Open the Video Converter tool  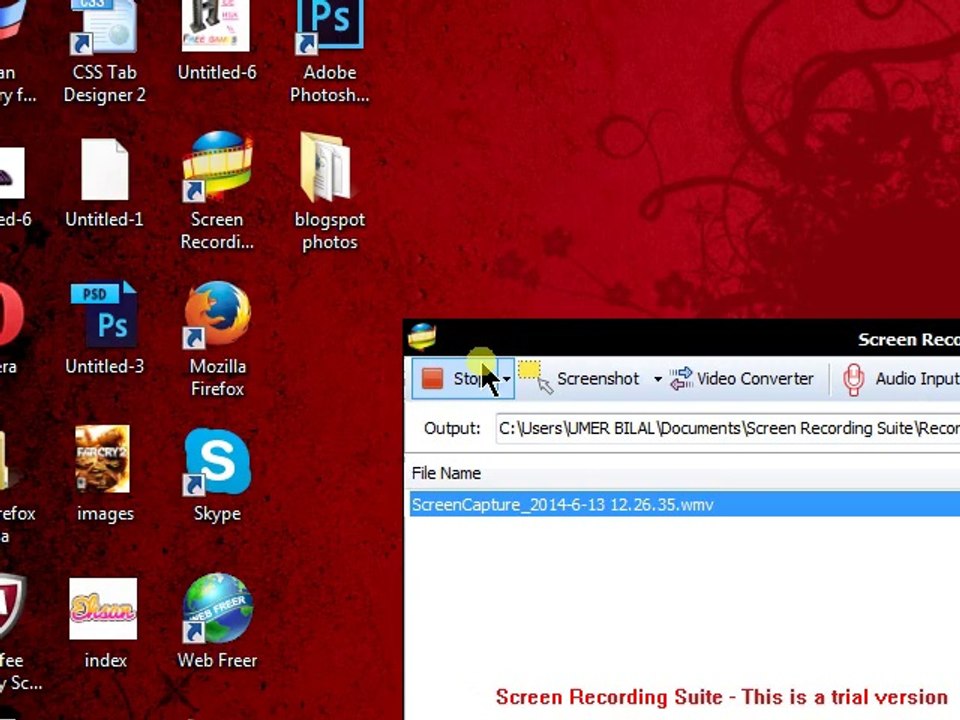(741, 379)
